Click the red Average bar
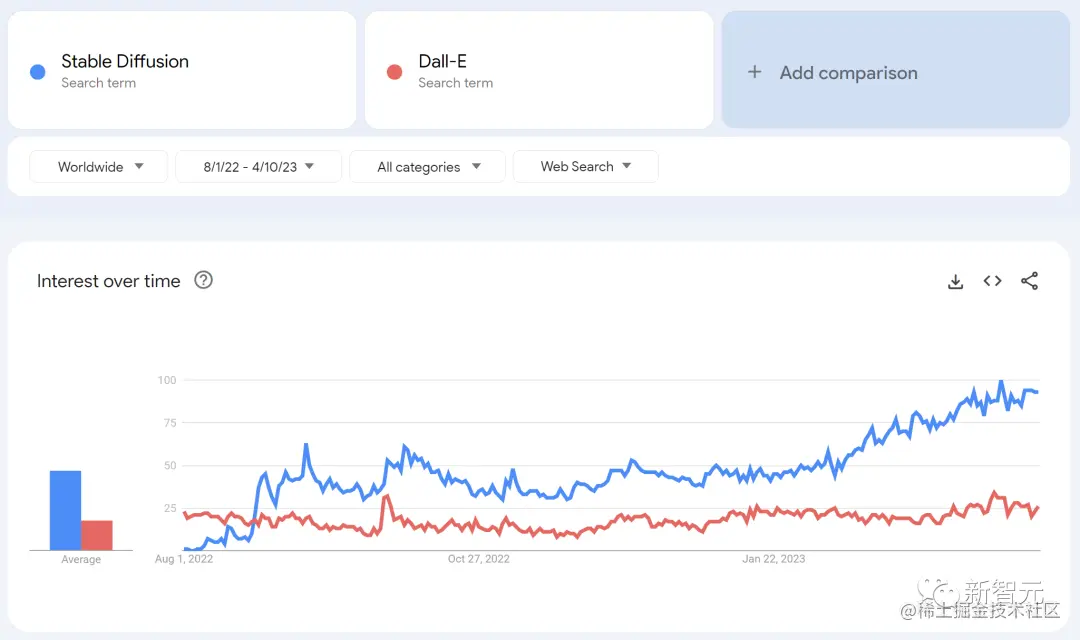This screenshot has width=1080, height=640. point(97,535)
